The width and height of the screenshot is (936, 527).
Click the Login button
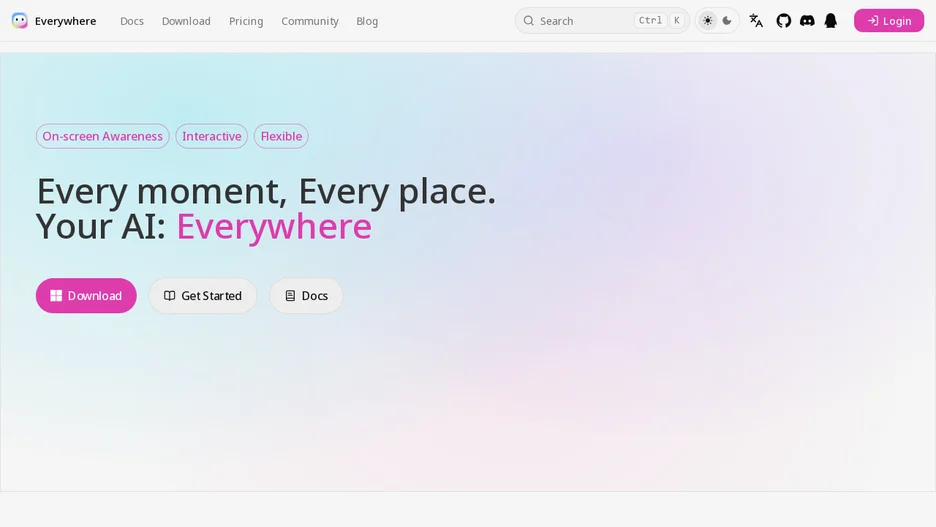[x=889, y=21]
